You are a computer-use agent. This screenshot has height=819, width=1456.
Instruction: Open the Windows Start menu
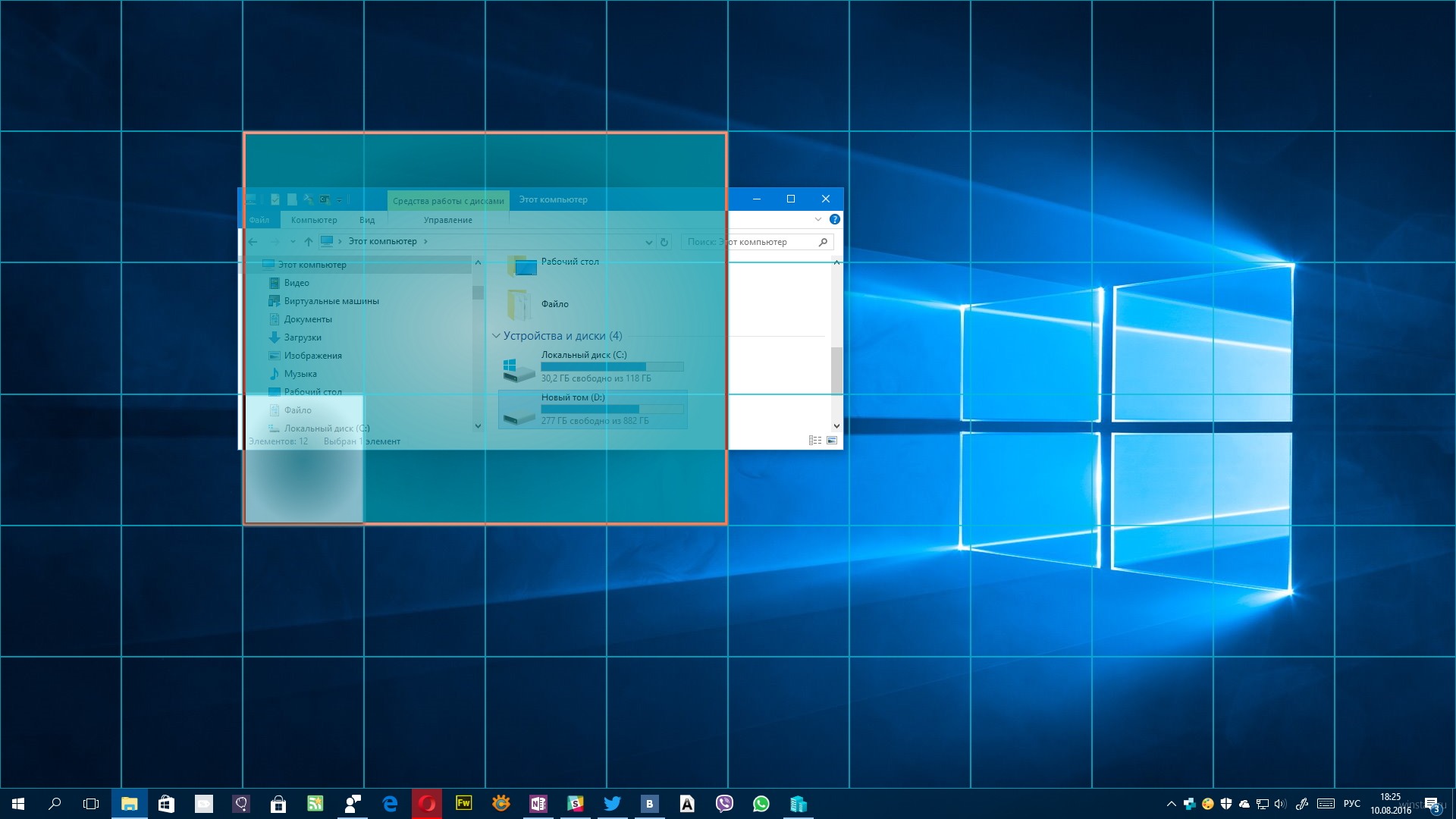pos(18,804)
